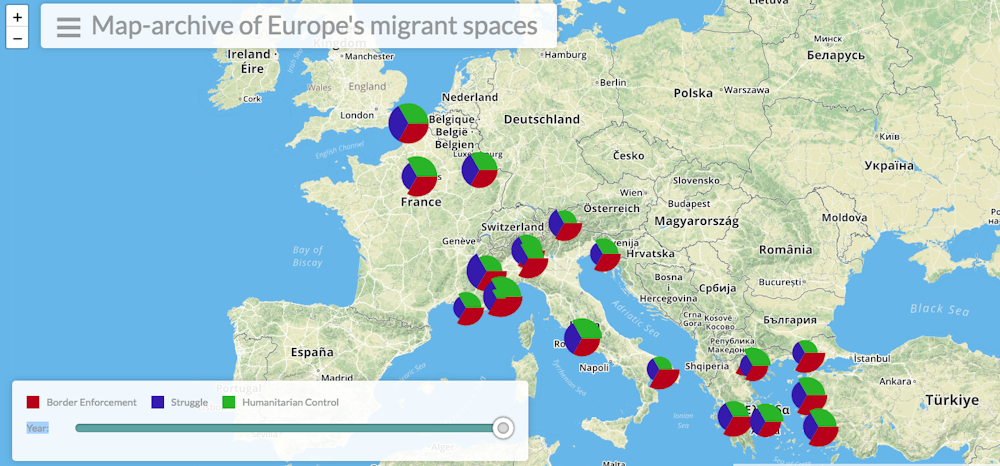Click the pie marker west of Hrvatska

[x=605, y=255]
